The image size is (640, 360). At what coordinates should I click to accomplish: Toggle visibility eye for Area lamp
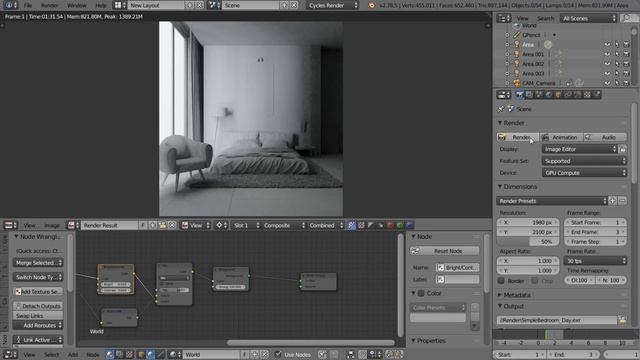(607, 44)
